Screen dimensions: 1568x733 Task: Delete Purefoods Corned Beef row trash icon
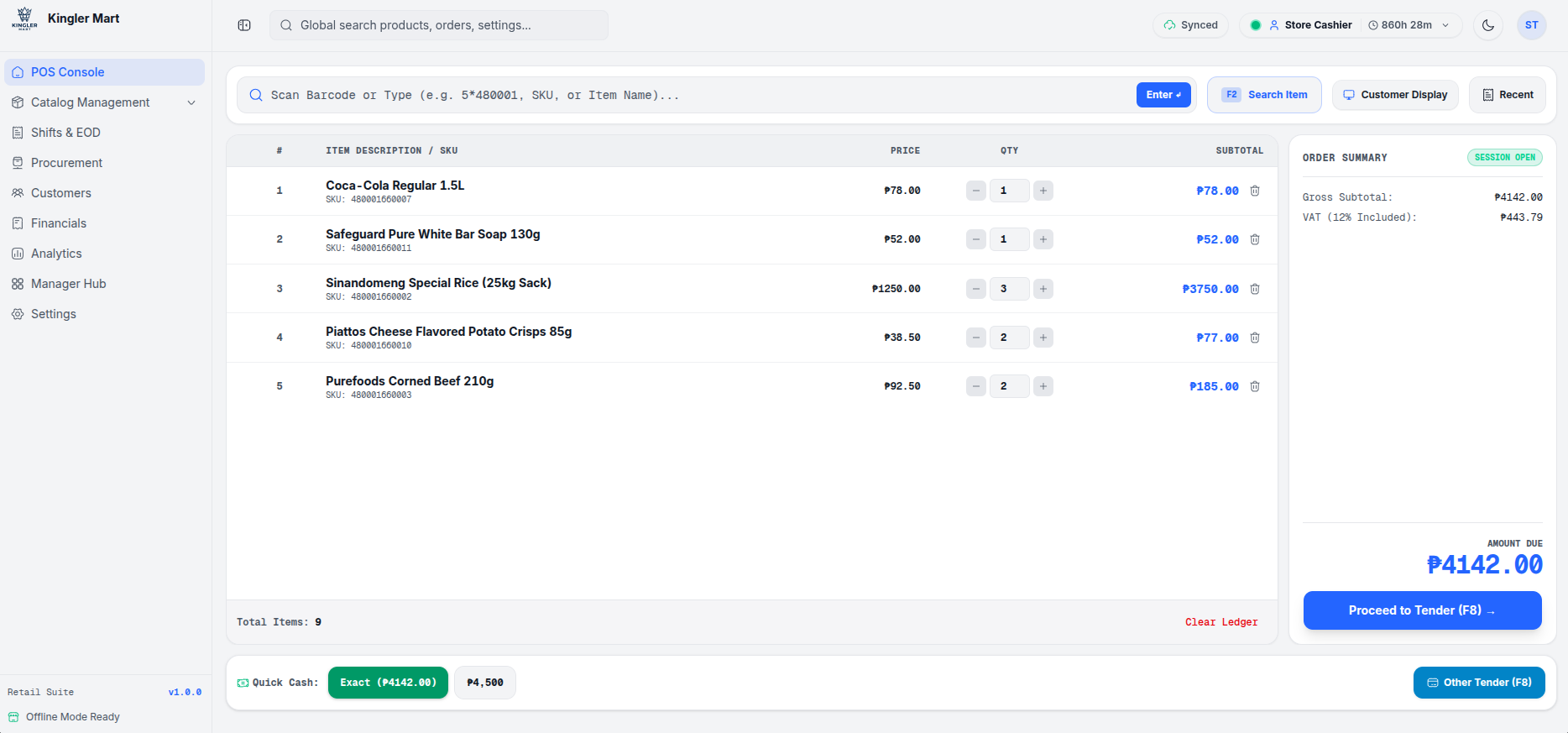pyautogui.click(x=1255, y=386)
